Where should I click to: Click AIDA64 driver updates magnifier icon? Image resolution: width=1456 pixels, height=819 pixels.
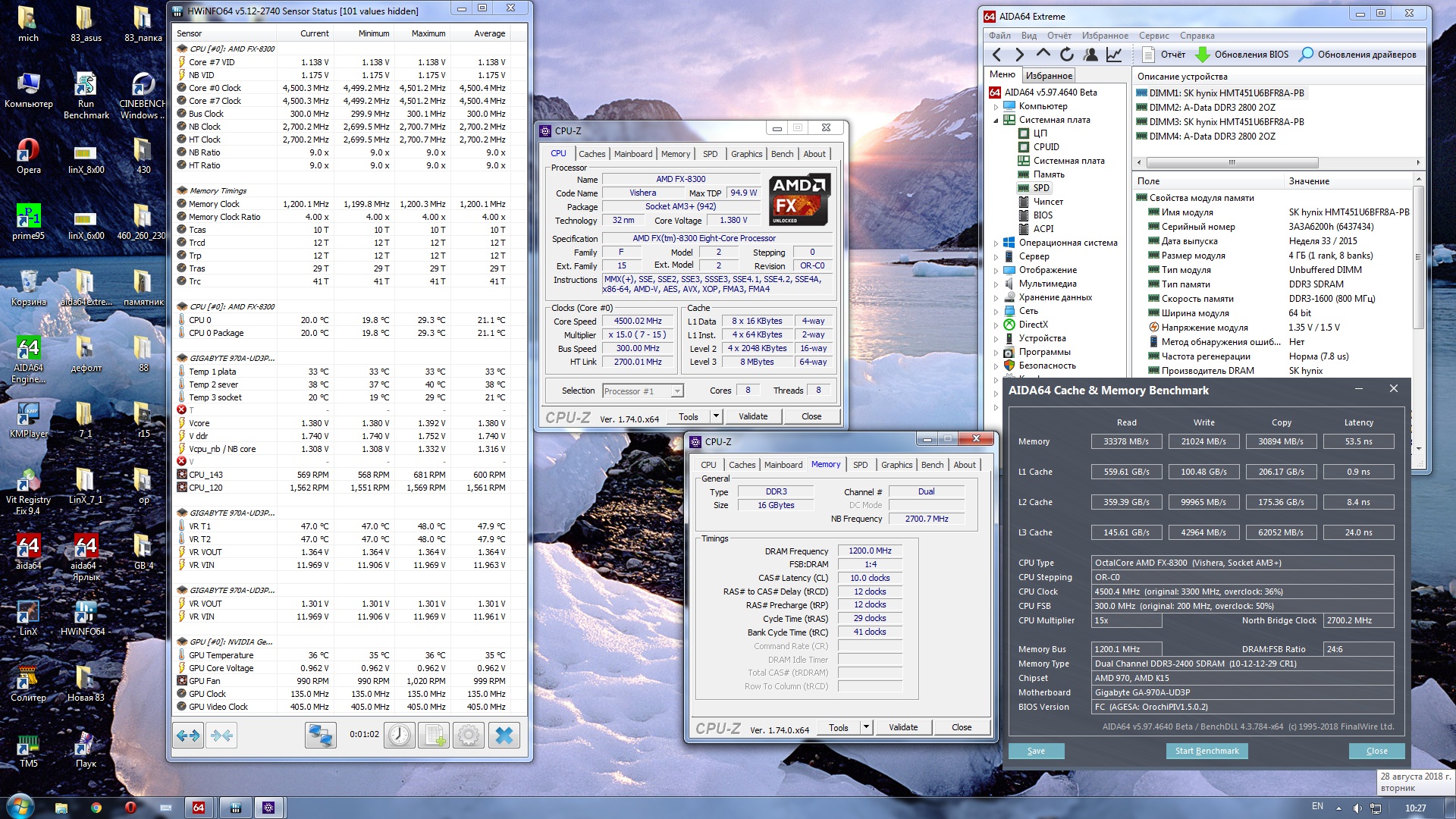[1306, 55]
